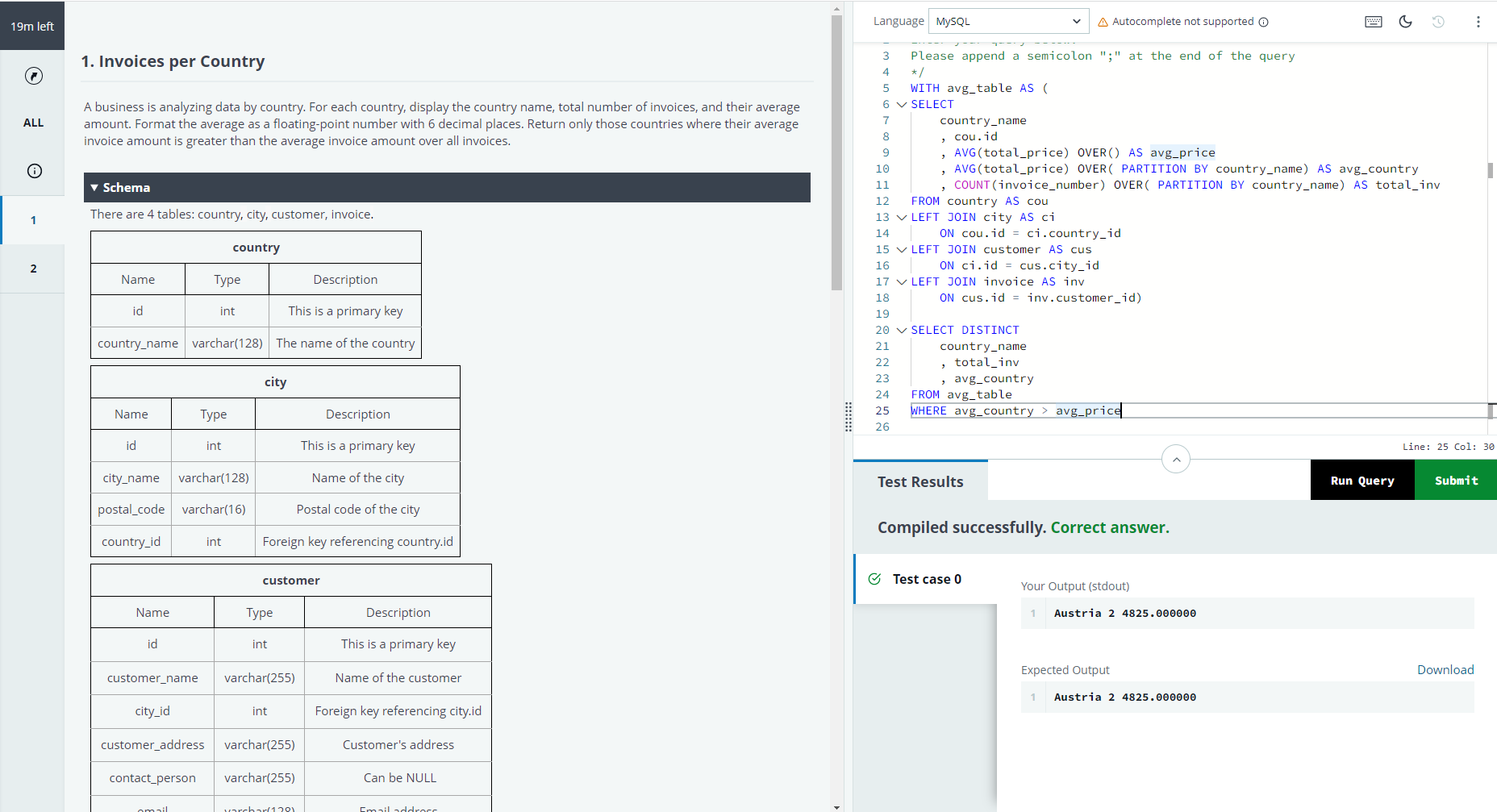The height and width of the screenshot is (812, 1497).
Task: Click the Run Query button
Action: (x=1362, y=481)
